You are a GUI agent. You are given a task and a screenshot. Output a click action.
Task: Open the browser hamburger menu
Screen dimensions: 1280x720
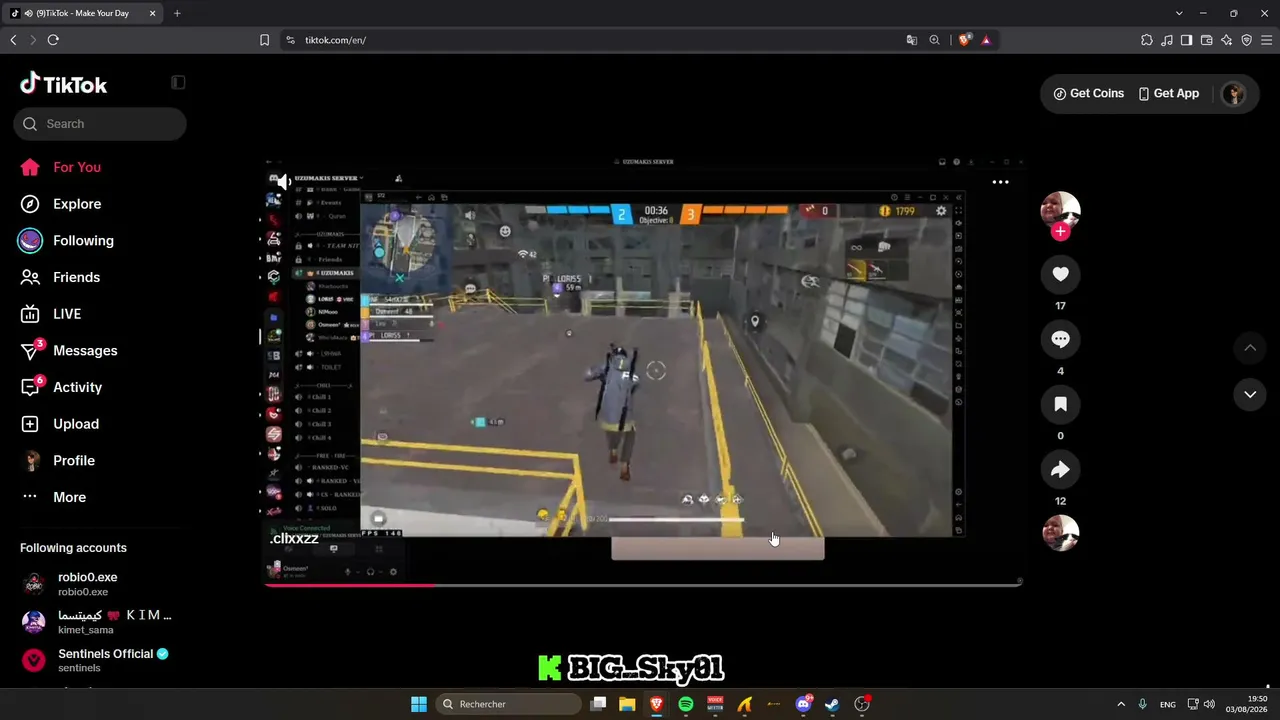(x=1266, y=40)
